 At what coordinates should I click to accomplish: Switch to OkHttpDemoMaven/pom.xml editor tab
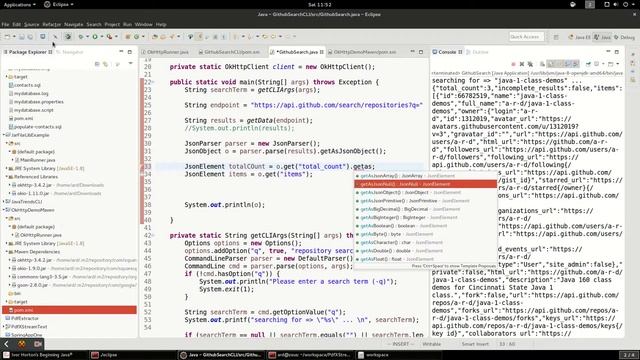[x=362, y=52]
